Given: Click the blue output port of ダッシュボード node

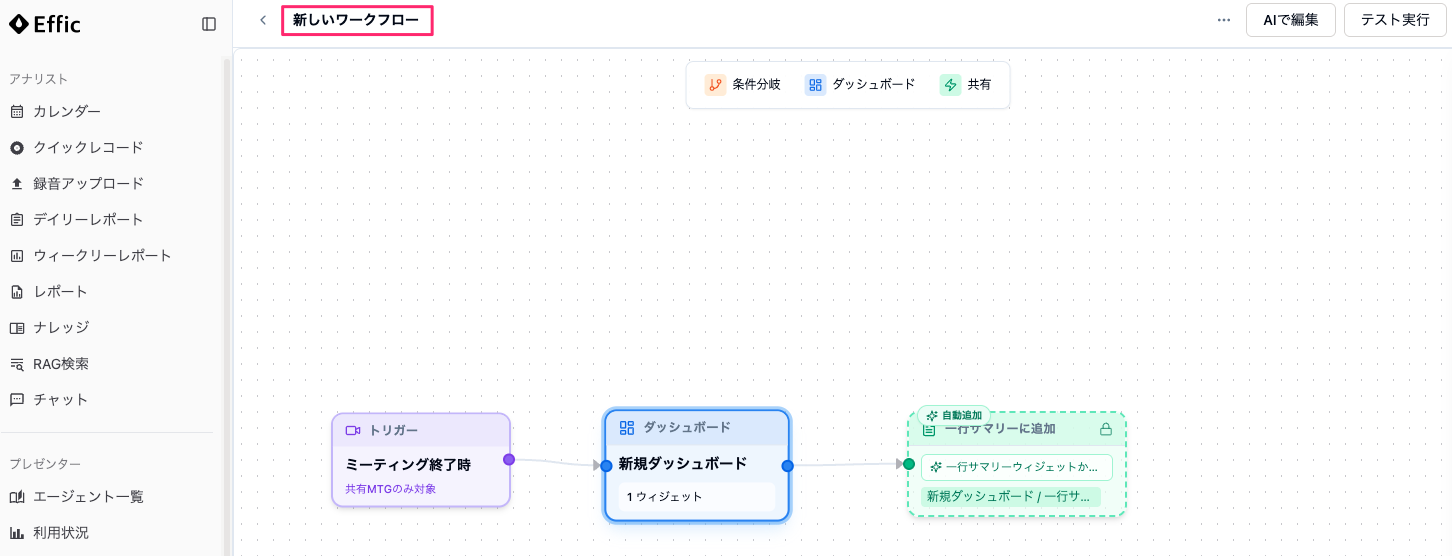Looking at the screenshot, I should 788,466.
